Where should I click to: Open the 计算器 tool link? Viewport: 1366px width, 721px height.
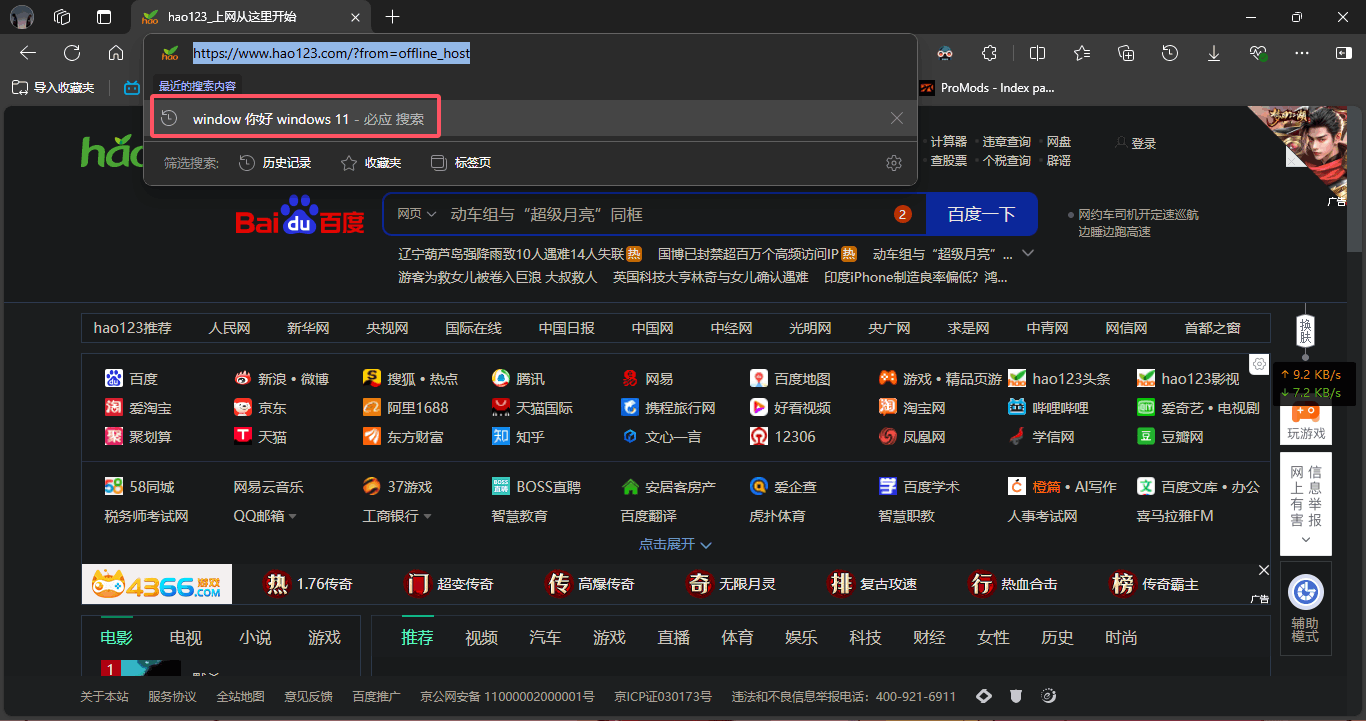tap(949, 142)
